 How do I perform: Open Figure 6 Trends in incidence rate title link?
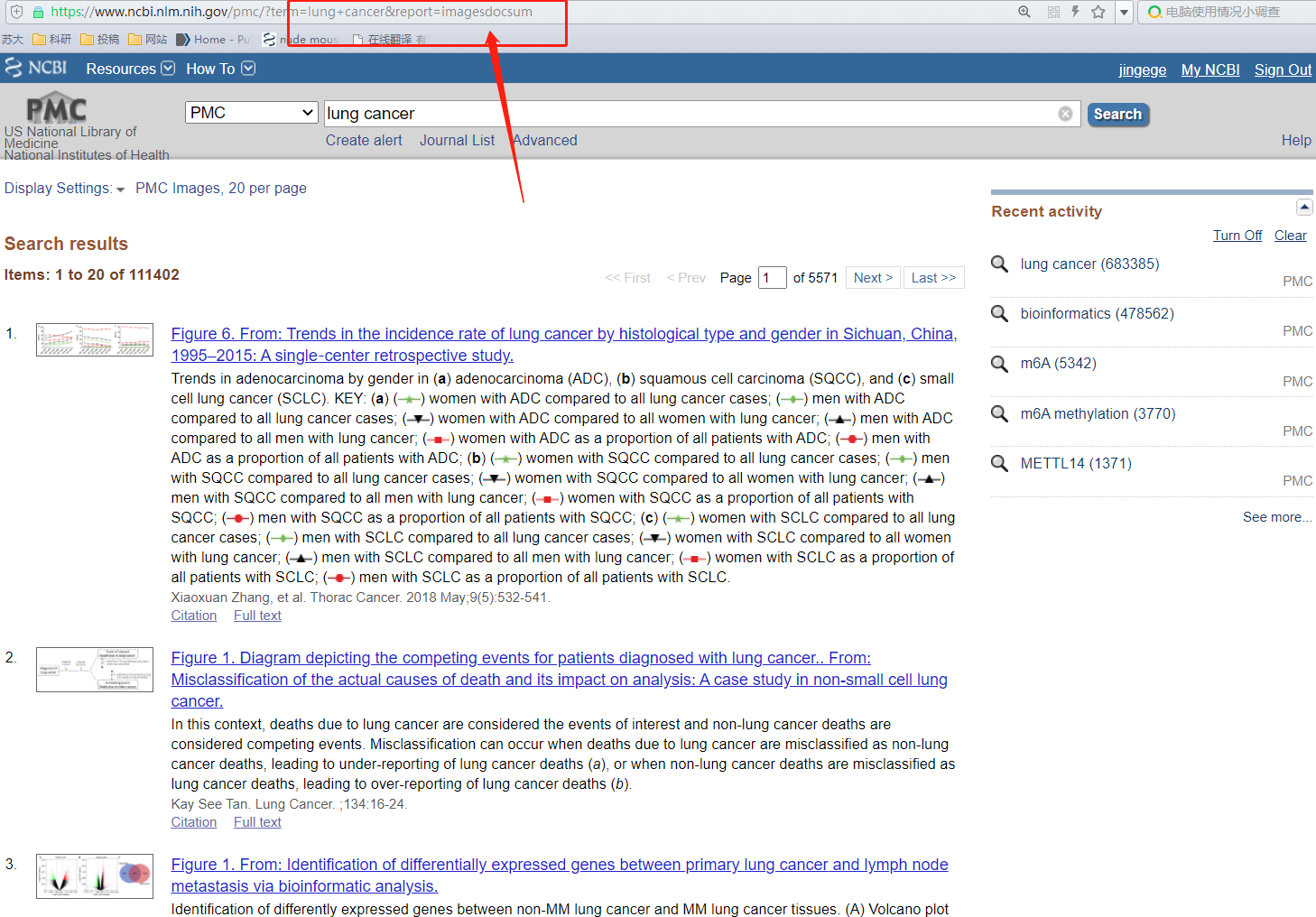coord(564,345)
